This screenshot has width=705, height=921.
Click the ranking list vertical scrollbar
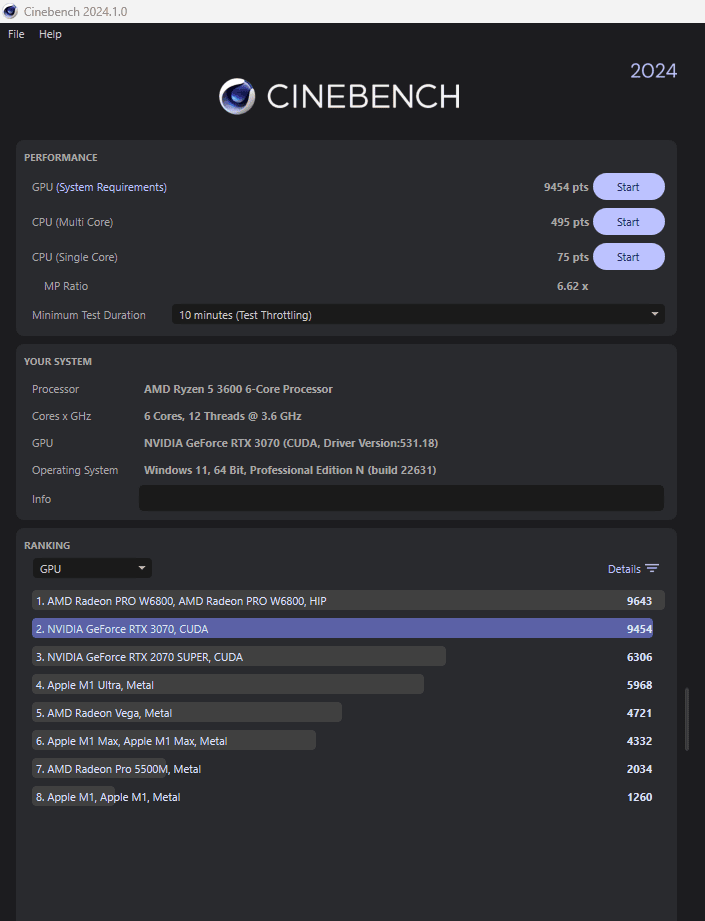click(687, 719)
